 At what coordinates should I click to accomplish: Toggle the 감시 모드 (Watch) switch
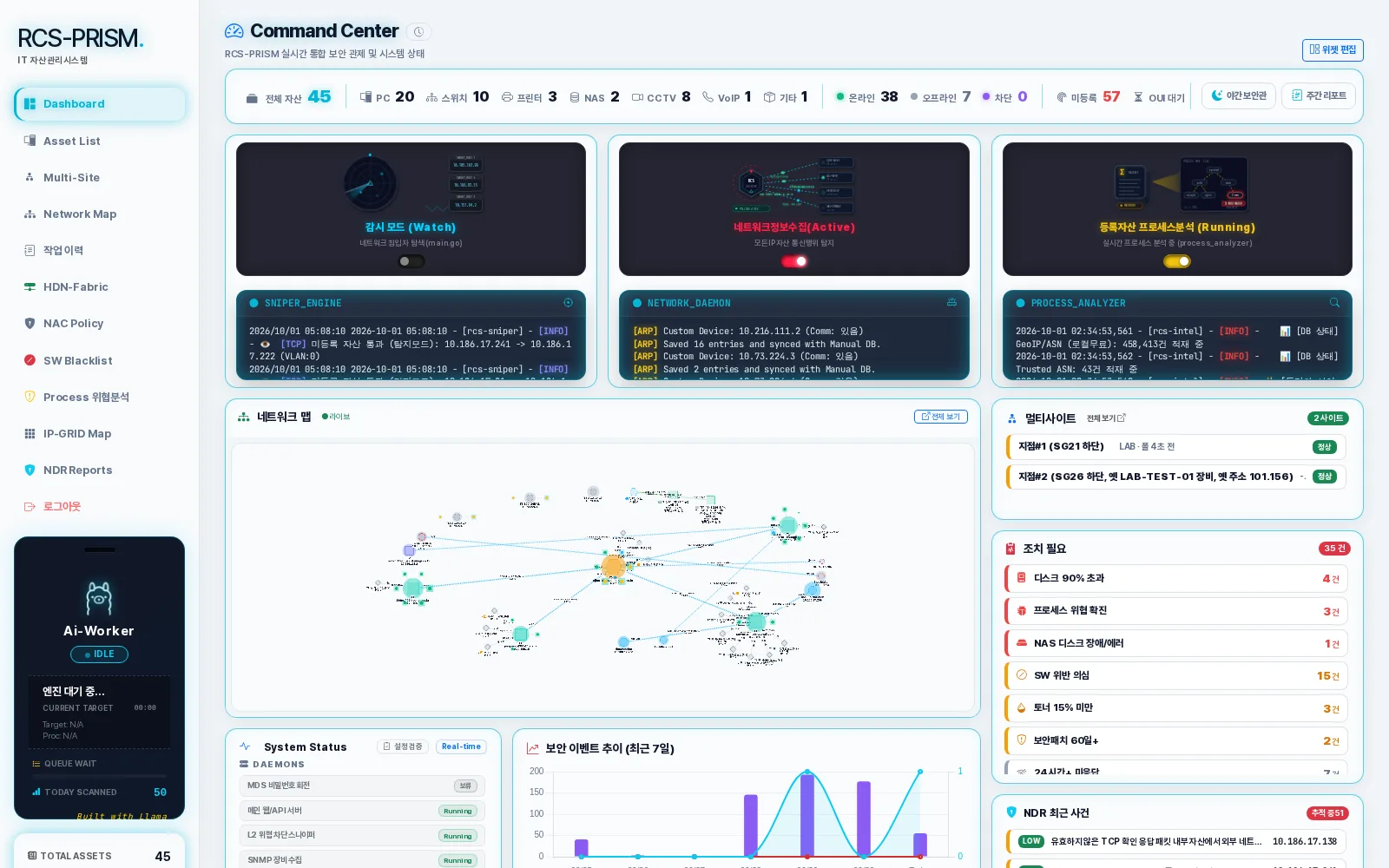point(411,261)
